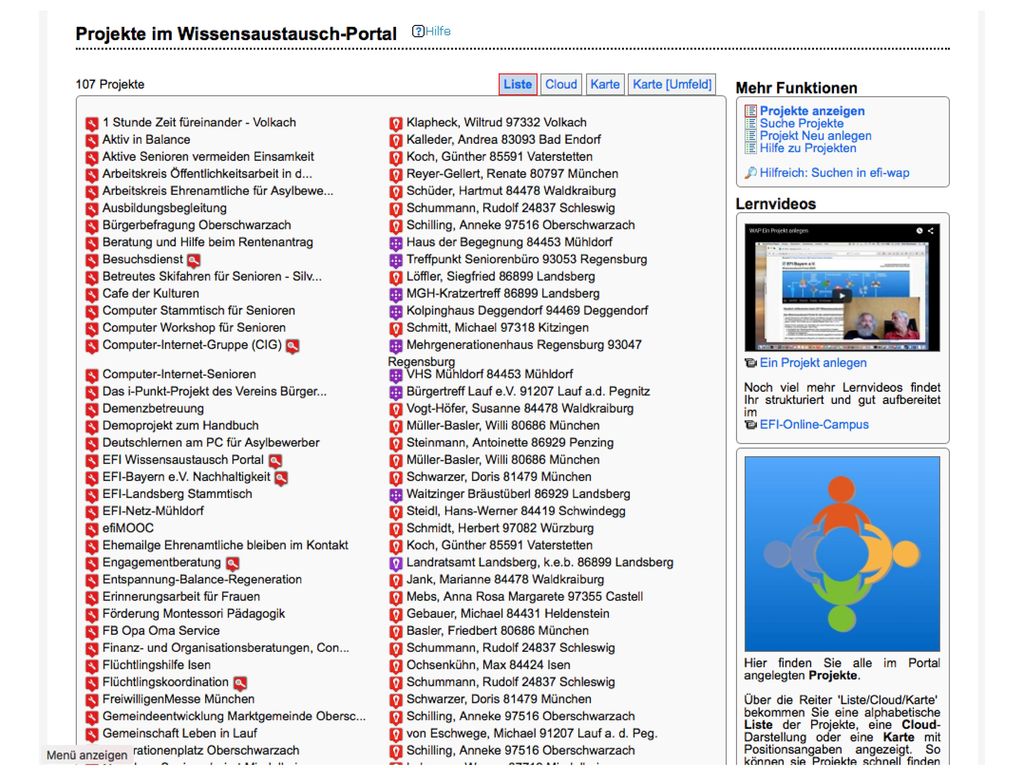The height and width of the screenshot is (768, 1024).
Task: Open Förderung Montessori Pädagogik
Action: pyautogui.click(x=193, y=614)
